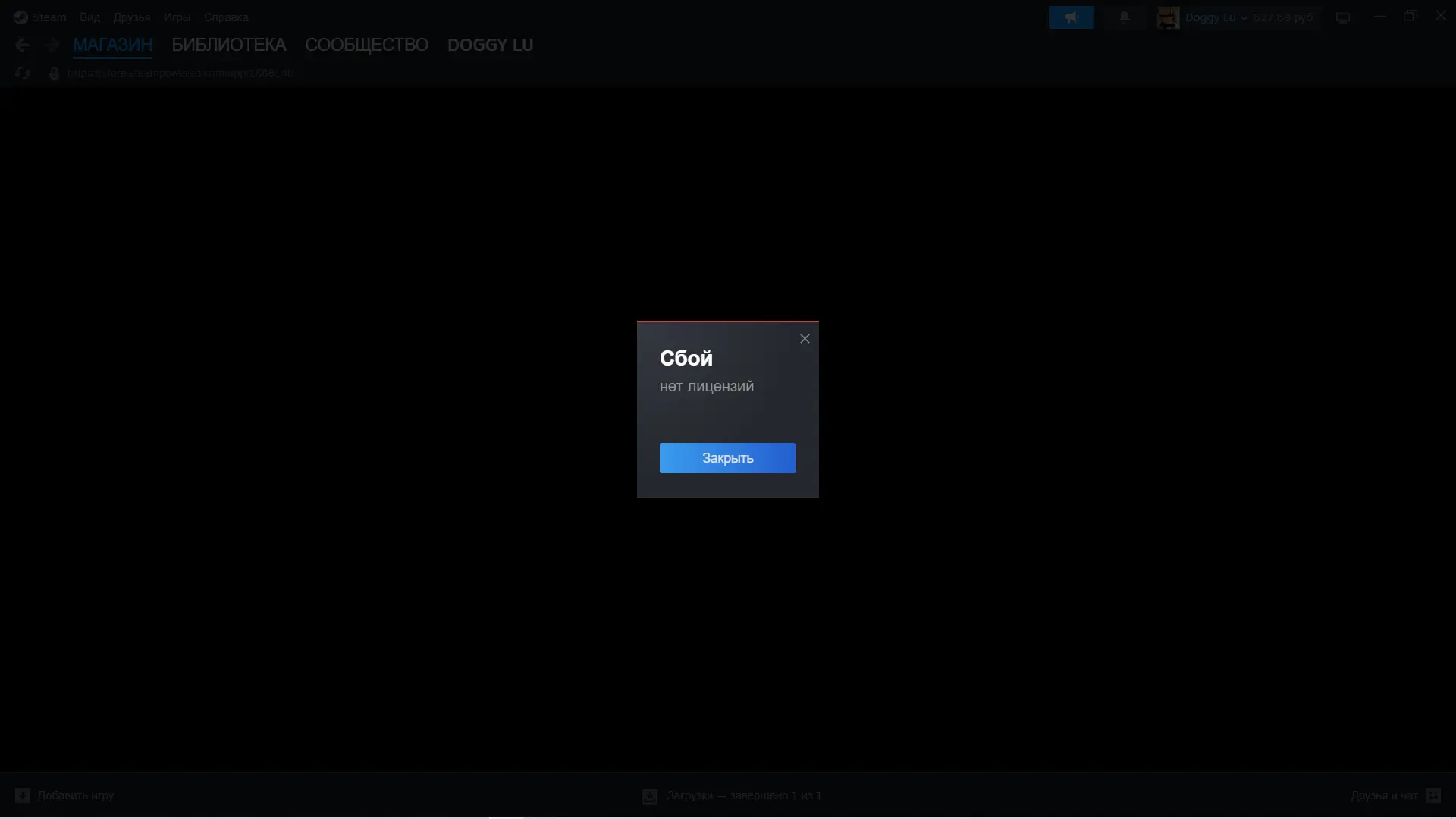
Task: Go forward with the right arrow
Action: coord(52,45)
